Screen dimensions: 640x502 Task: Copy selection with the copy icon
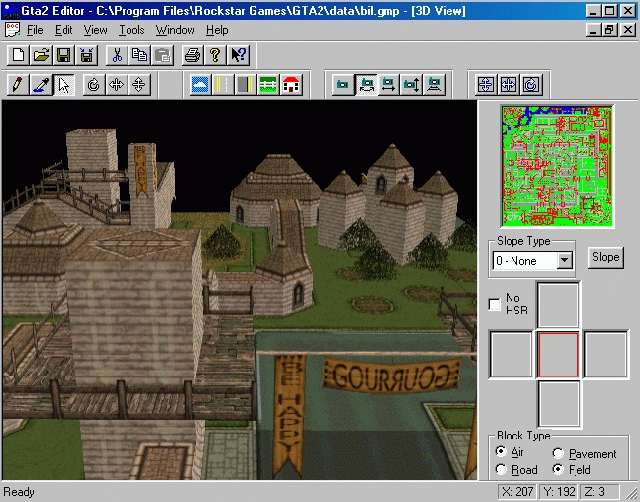140,55
